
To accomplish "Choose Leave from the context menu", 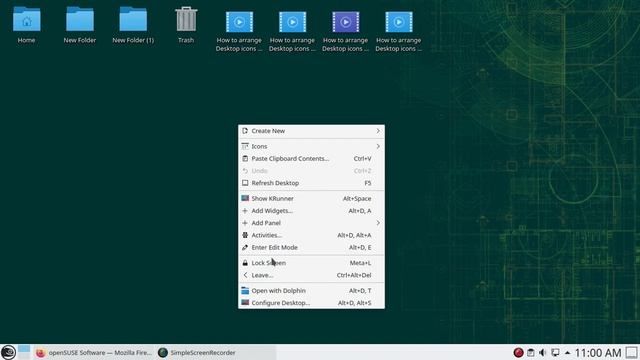I will tap(311, 275).
